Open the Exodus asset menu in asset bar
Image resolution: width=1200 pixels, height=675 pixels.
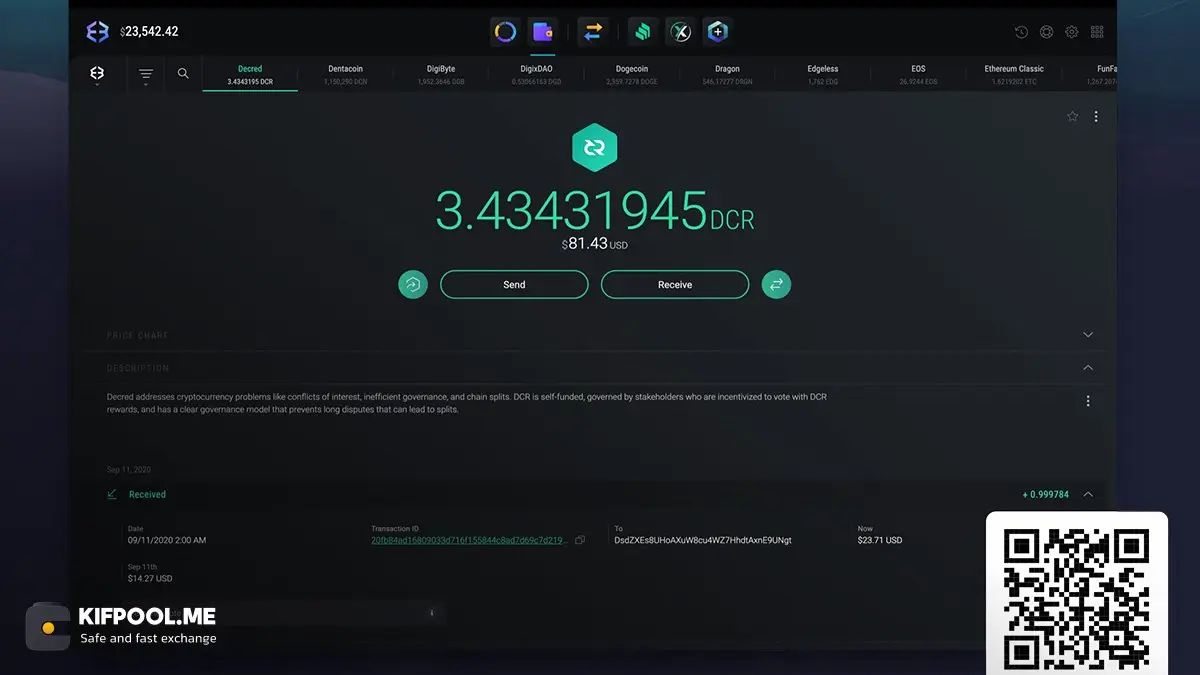(x=97, y=74)
